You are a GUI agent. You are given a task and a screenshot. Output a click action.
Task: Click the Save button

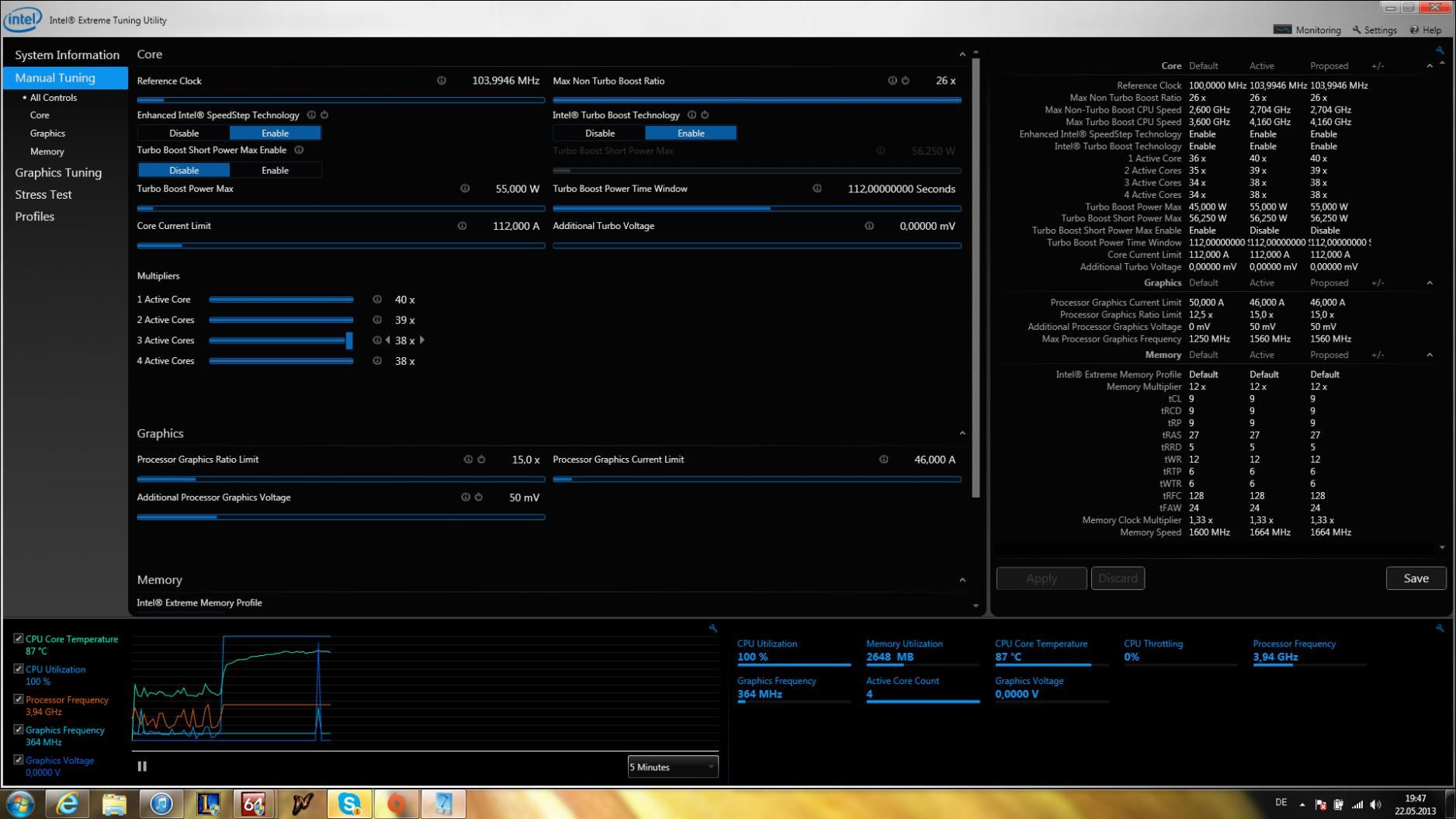[1416, 578]
